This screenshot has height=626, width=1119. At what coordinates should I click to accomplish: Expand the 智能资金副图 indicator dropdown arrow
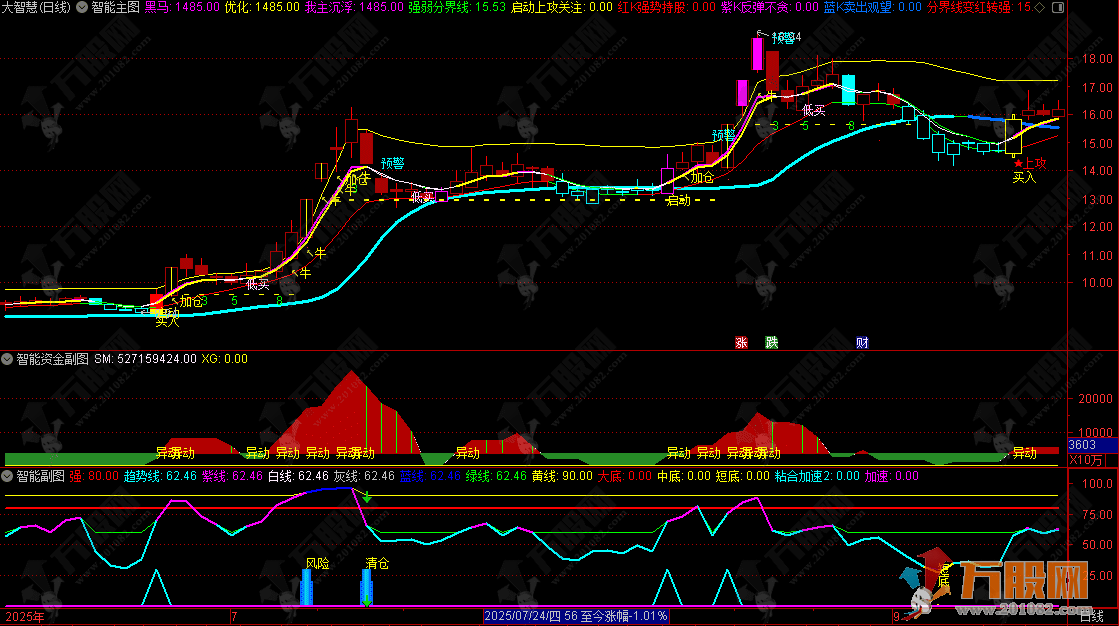click(x=9, y=357)
